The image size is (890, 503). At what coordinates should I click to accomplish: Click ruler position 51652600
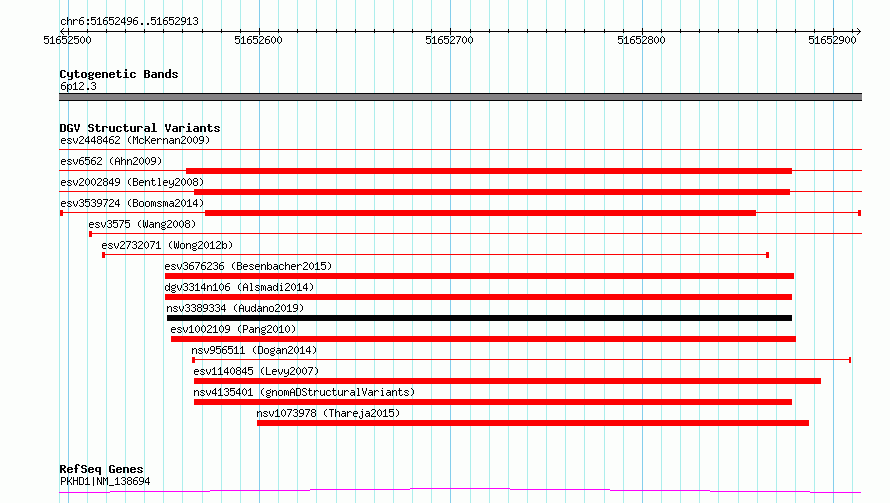(x=258, y=40)
